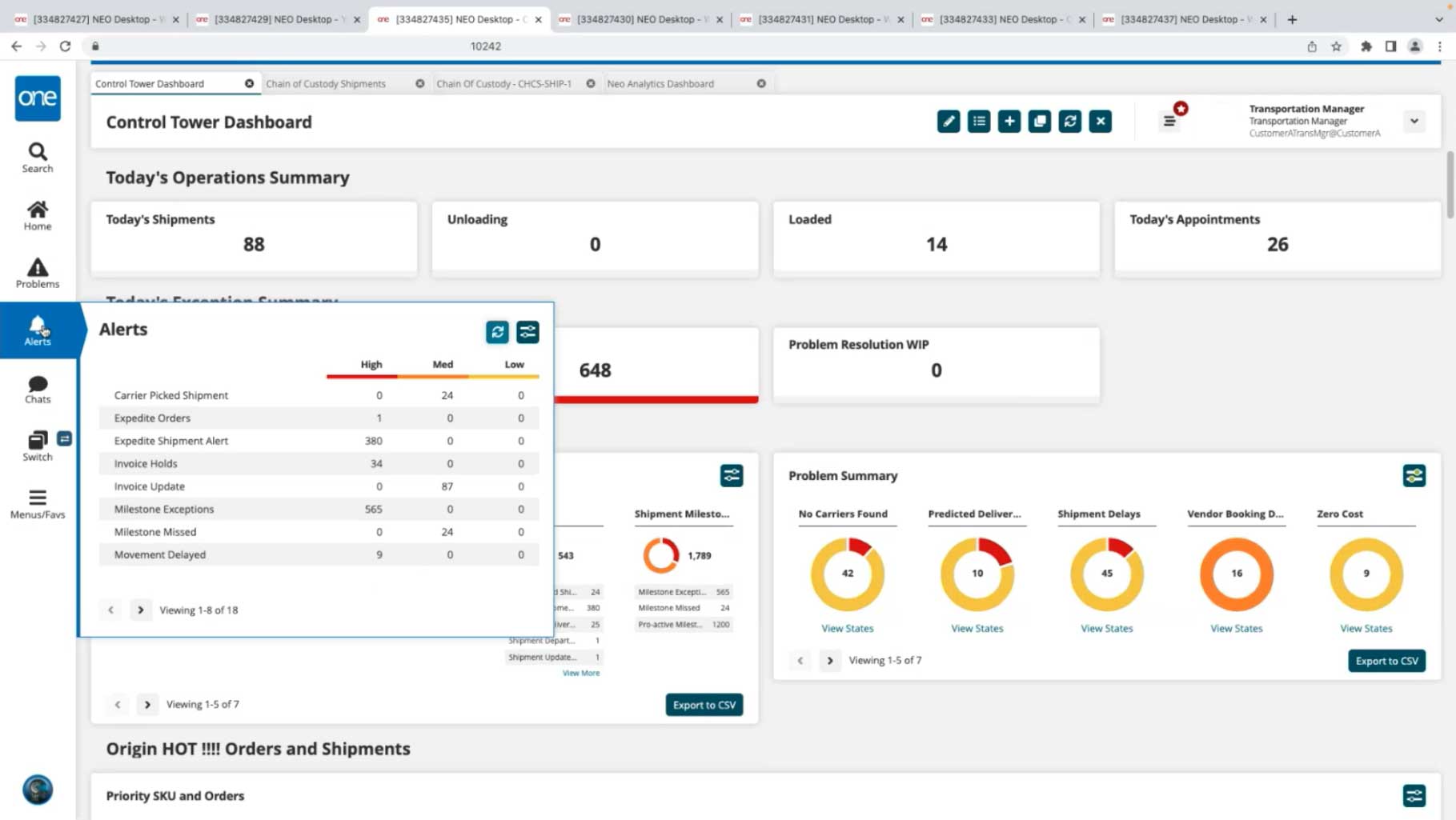Image resolution: width=1456 pixels, height=820 pixels.
Task: Close the Control Tower Dashboard tab
Action: [250, 84]
